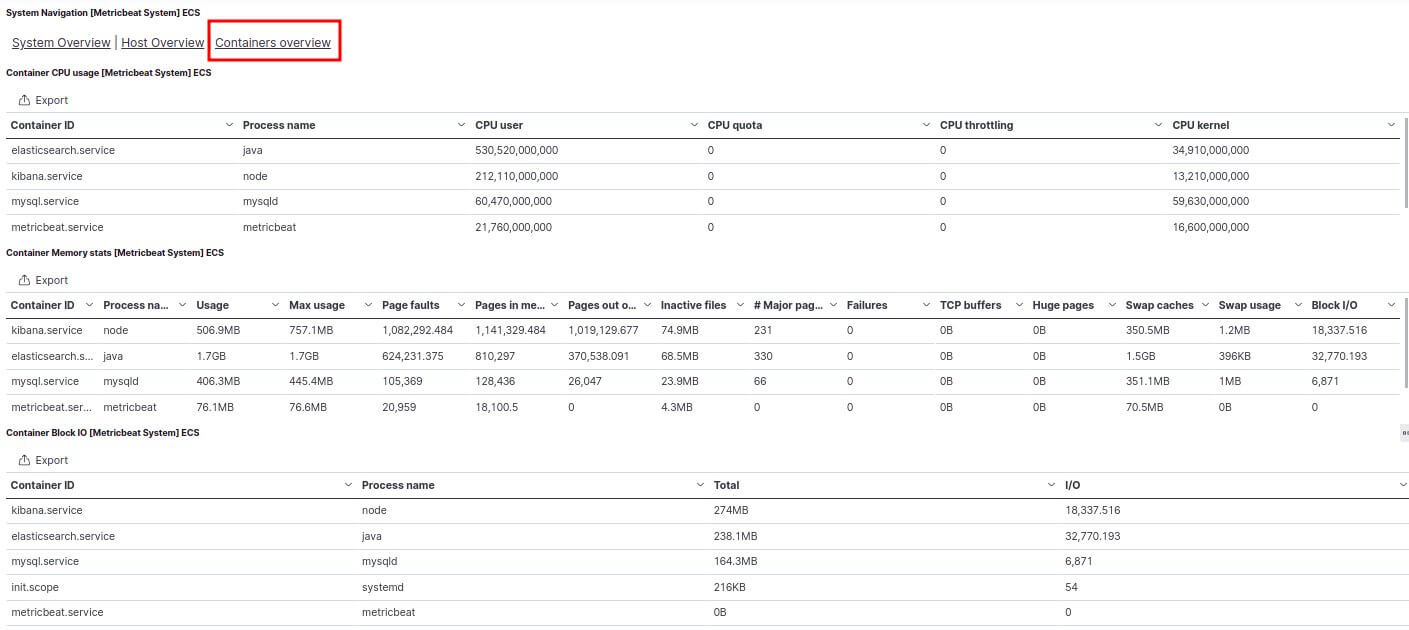The height and width of the screenshot is (630, 1409).
Task: Open CPU throttling column chevron menu
Action: click(1159, 125)
